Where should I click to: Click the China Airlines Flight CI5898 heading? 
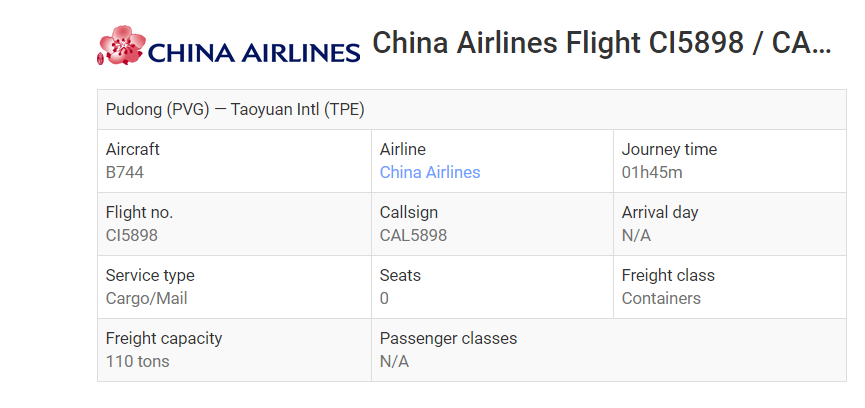601,42
